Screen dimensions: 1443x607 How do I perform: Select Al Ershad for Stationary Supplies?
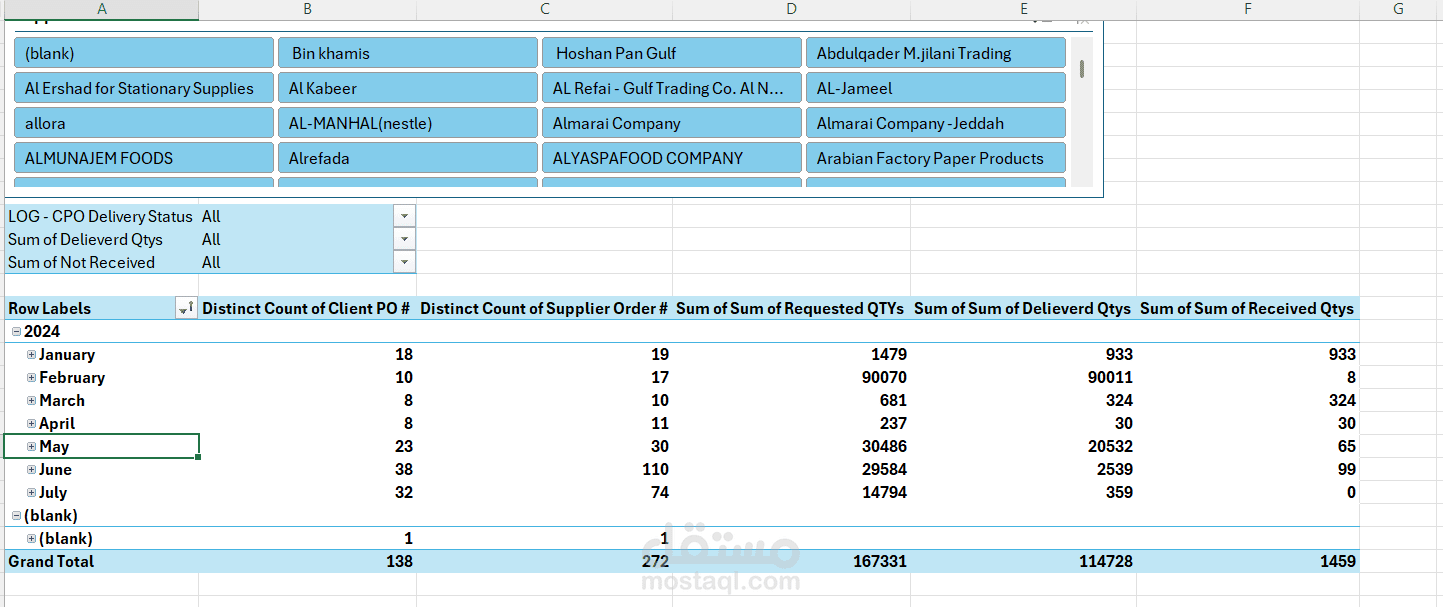144,88
